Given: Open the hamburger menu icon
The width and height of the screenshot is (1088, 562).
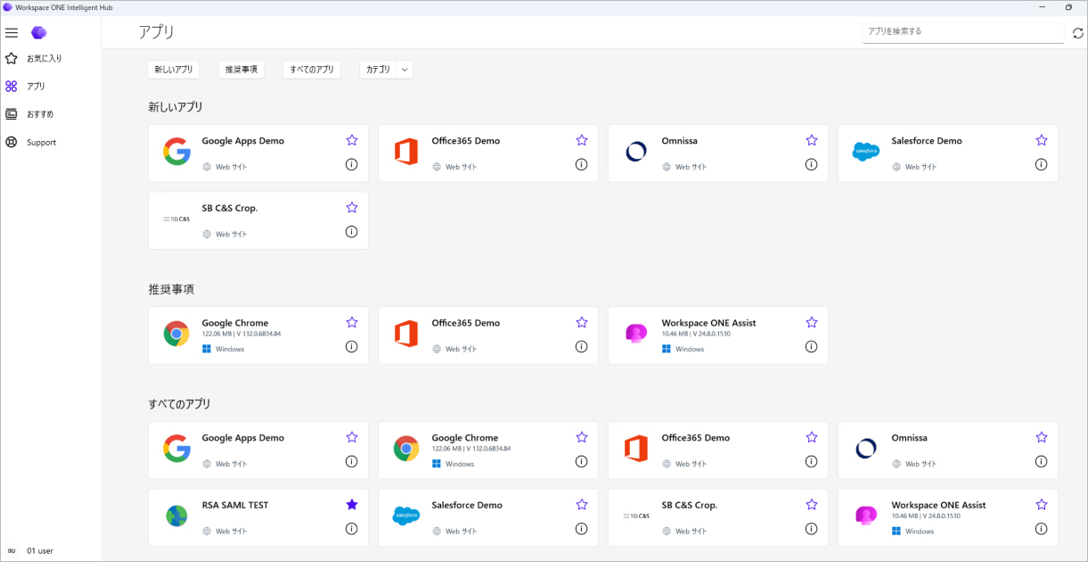Looking at the screenshot, I should [x=12, y=33].
